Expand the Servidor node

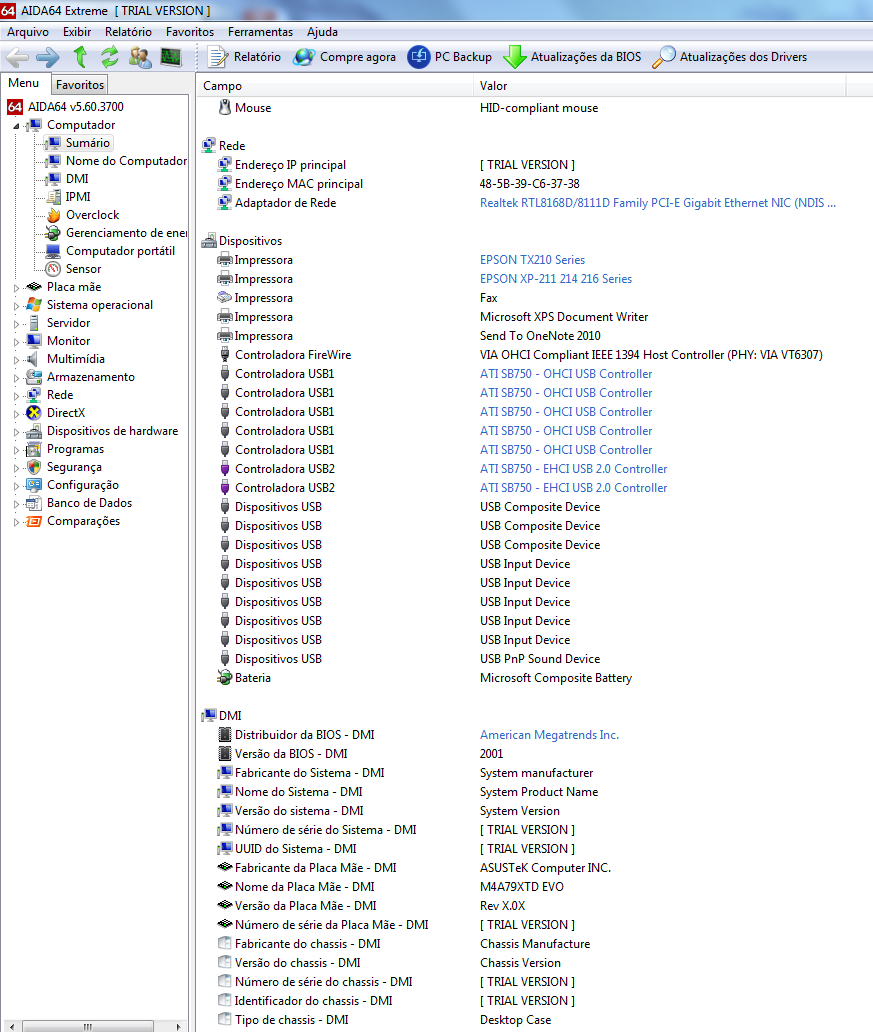pos(16,324)
